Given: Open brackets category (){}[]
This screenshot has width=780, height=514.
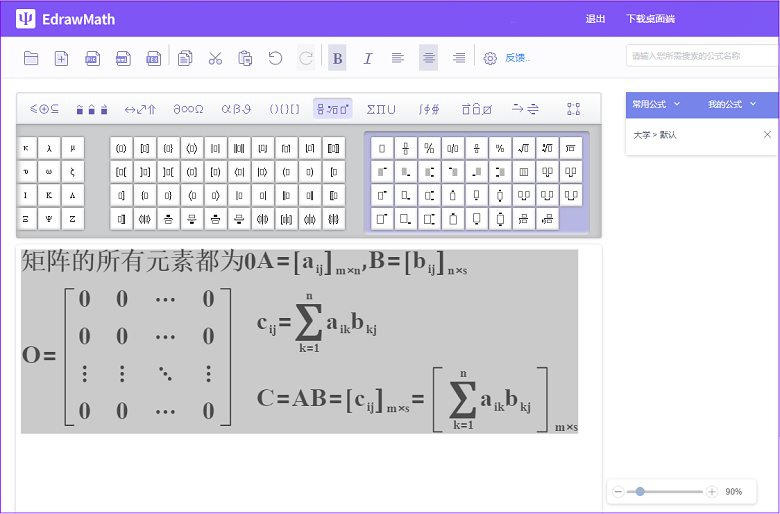Looking at the screenshot, I should click(x=285, y=108).
